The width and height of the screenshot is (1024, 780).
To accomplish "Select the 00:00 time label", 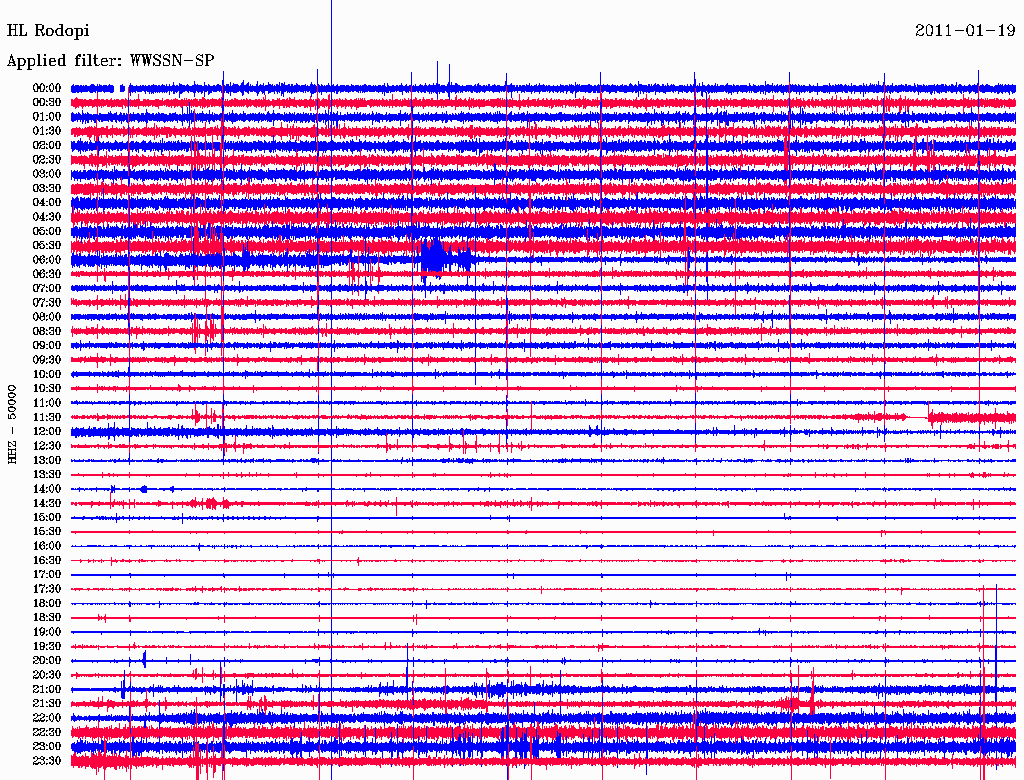I will (47, 88).
